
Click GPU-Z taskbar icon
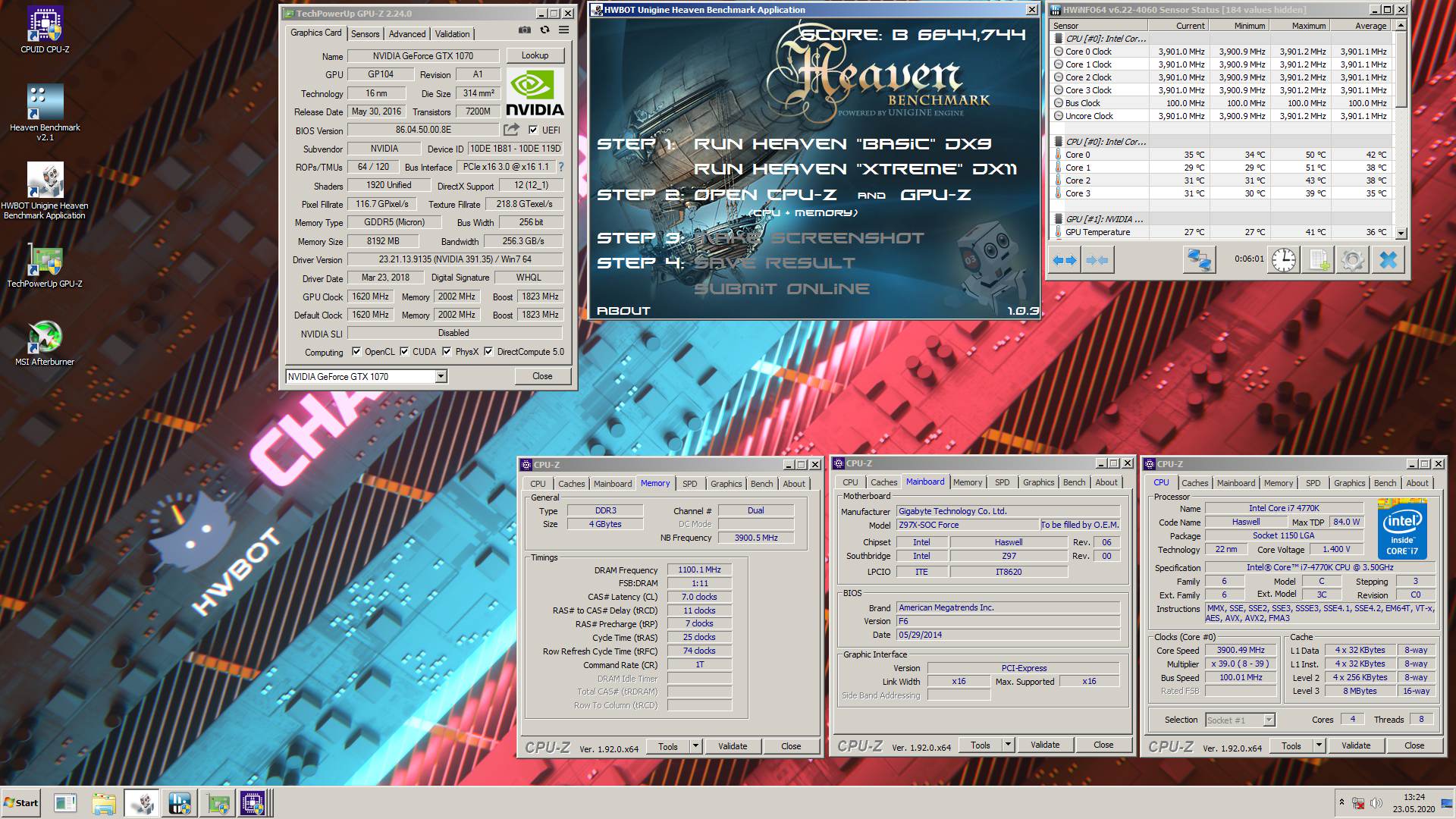pos(218,803)
